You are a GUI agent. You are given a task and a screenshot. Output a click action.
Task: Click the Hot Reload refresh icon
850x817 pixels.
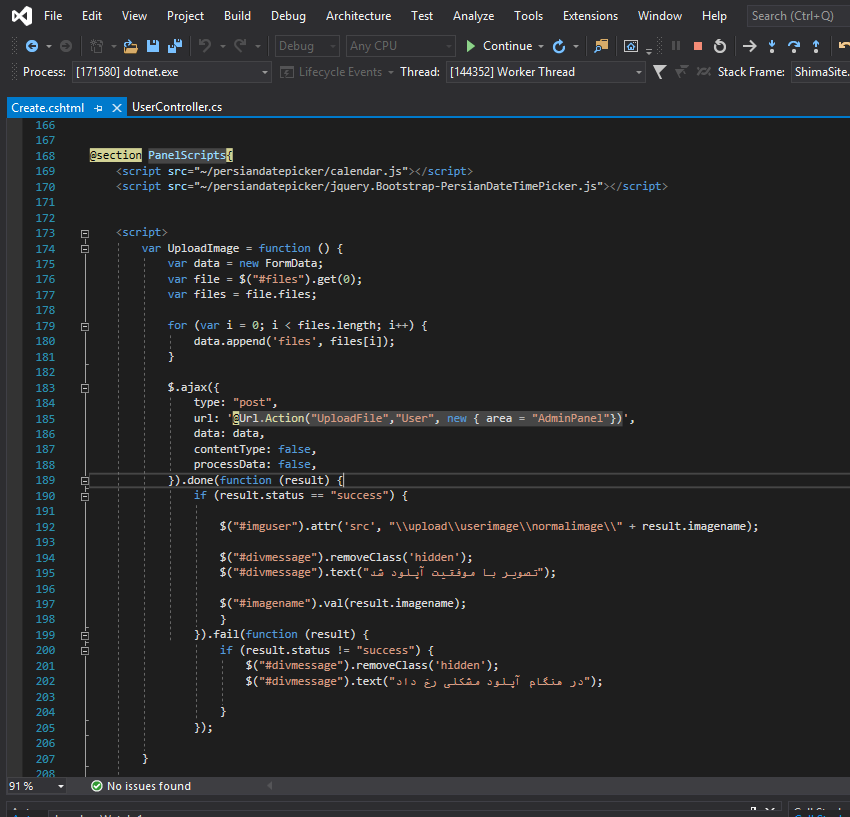(x=559, y=46)
